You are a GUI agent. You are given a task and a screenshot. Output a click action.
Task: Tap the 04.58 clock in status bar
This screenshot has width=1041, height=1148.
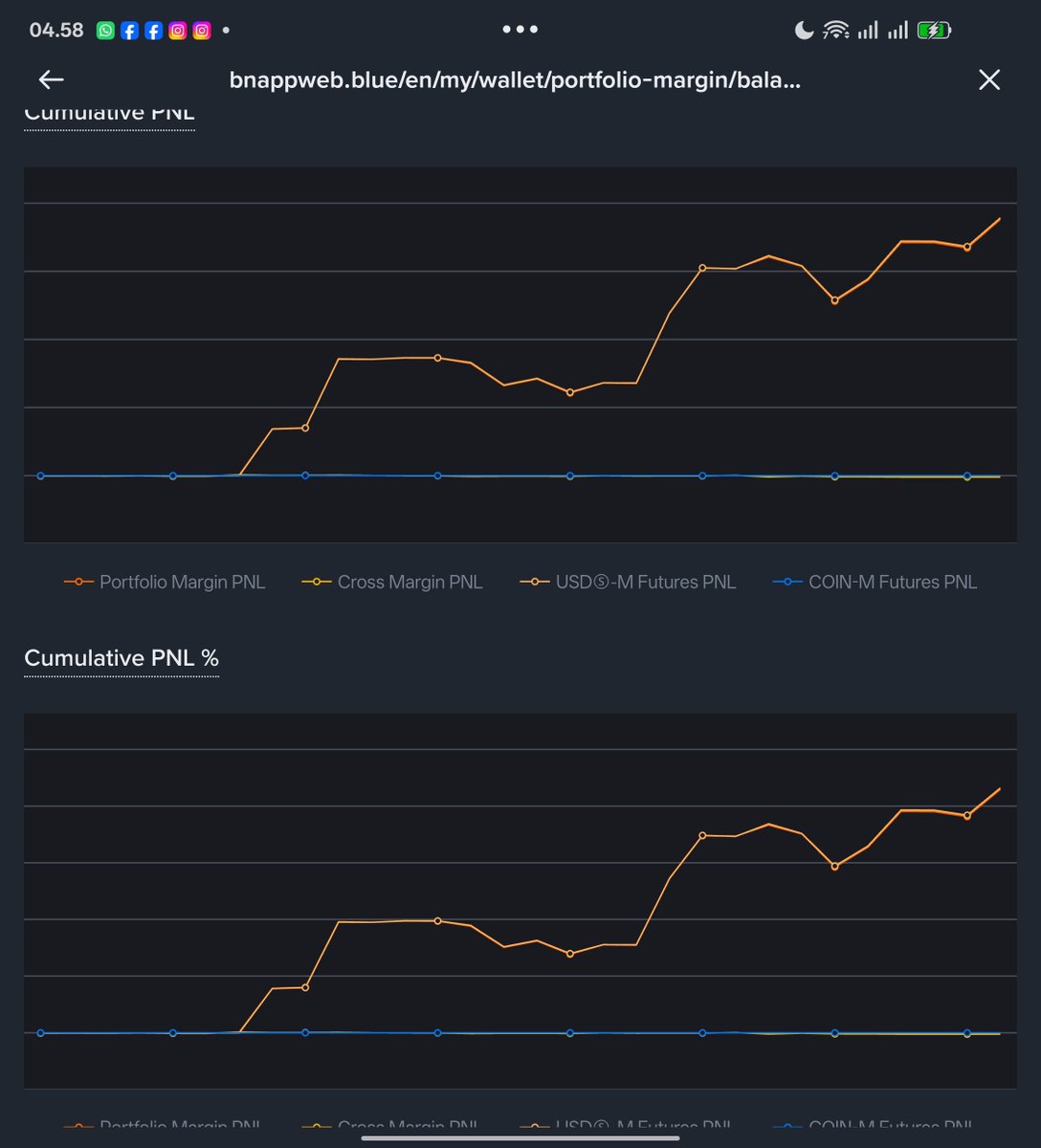(56, 31)
